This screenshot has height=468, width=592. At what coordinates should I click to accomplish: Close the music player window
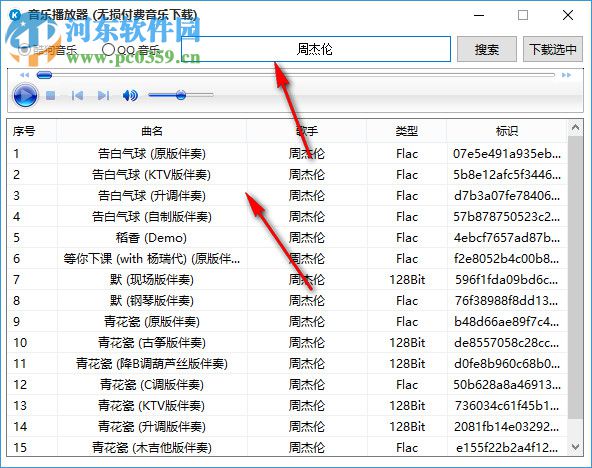point(568,15)
